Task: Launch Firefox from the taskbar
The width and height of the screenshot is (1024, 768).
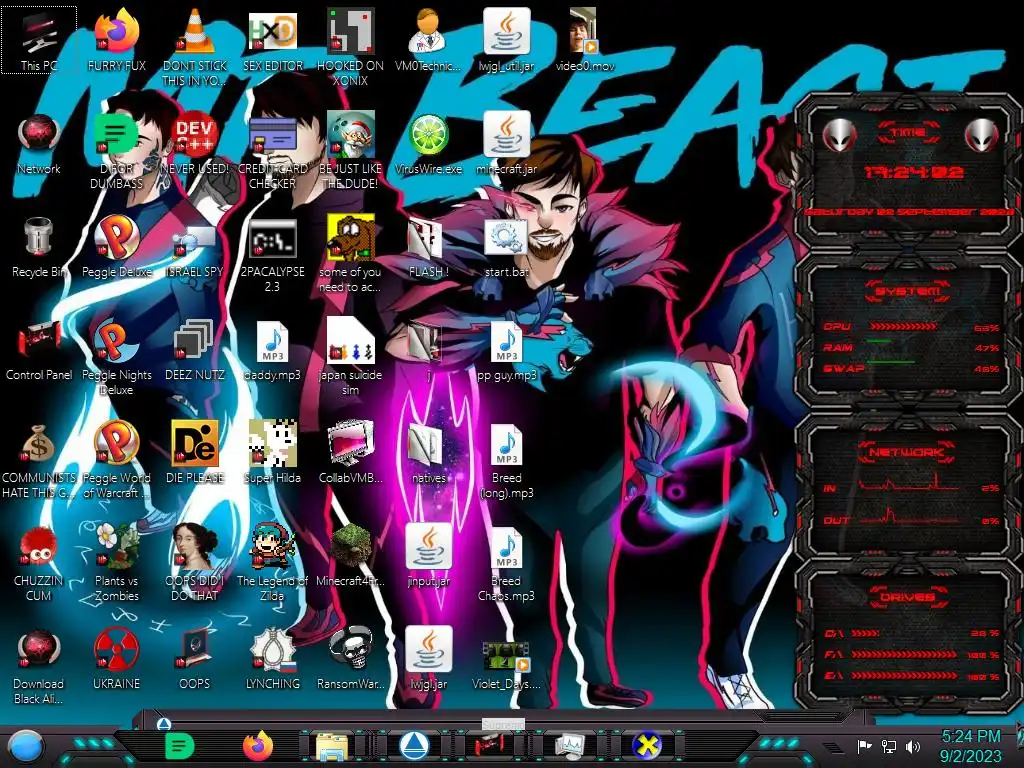Action: [x=258, y=746]
